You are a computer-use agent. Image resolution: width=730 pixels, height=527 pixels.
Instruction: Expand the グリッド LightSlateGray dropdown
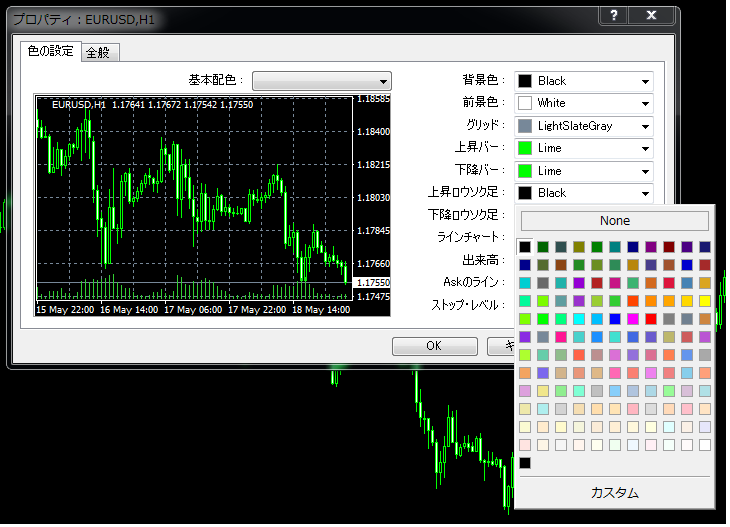pos(584,126)
